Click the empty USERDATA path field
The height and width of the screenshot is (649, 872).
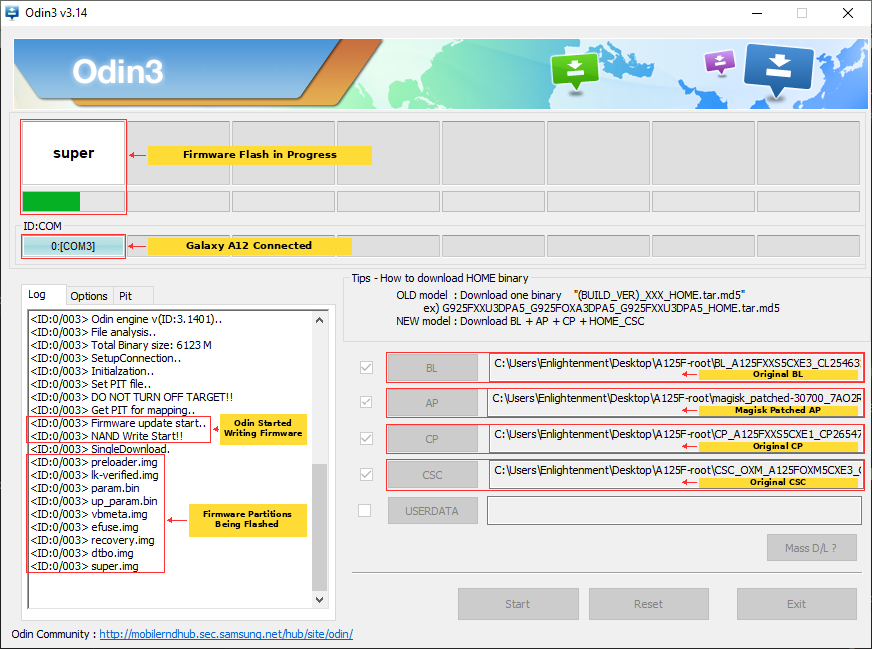pyautogui.click(x=675, y=511)
